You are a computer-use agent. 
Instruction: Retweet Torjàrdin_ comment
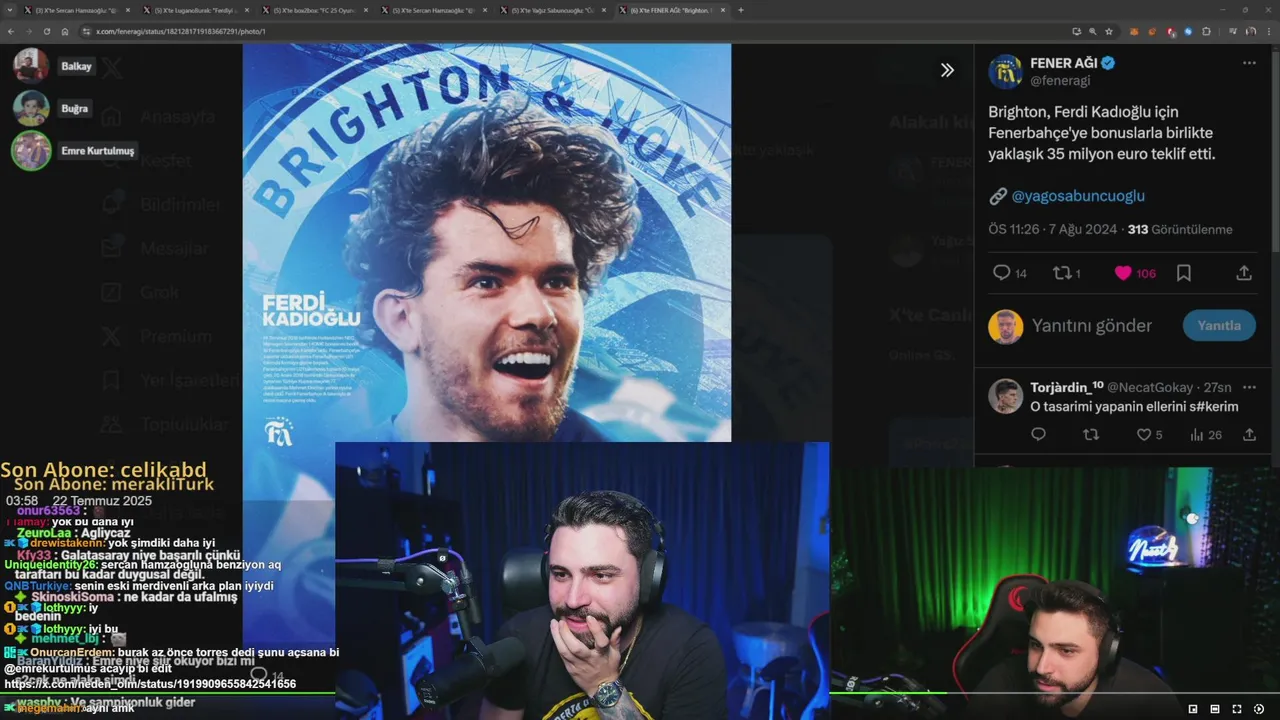tap(1091, 435)
